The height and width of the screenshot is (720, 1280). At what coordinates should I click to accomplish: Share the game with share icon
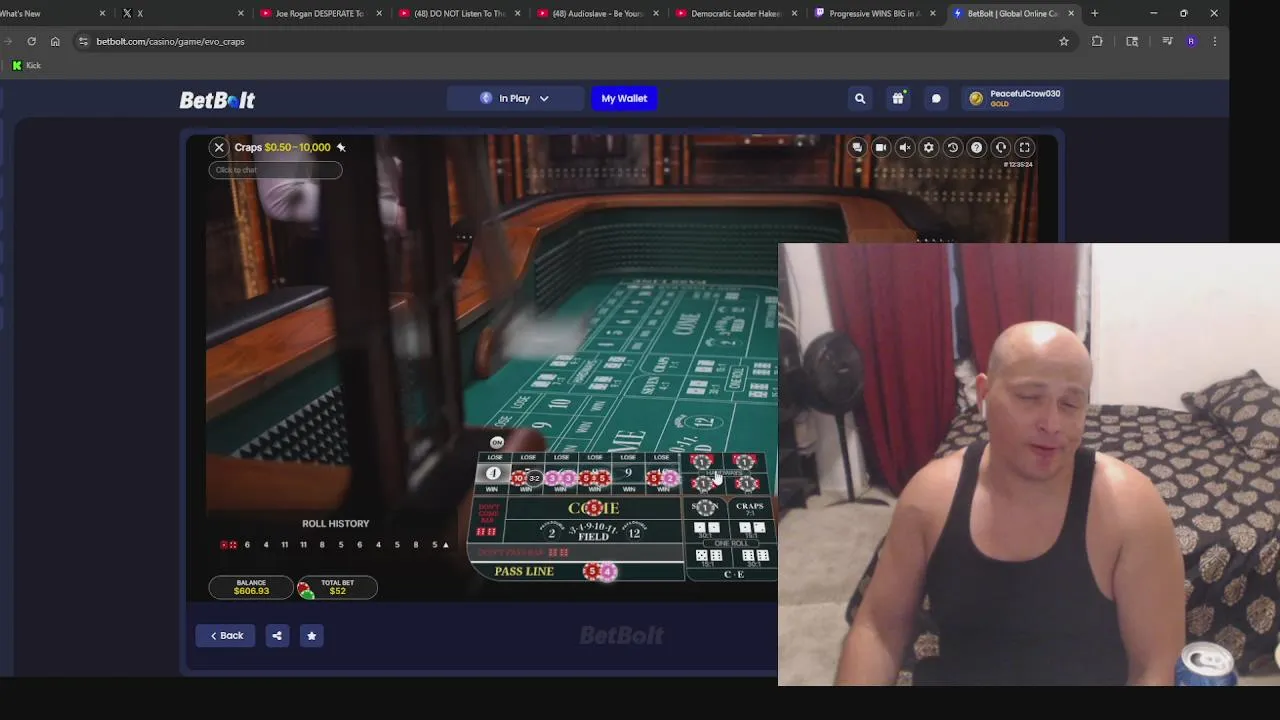(277, 635)
